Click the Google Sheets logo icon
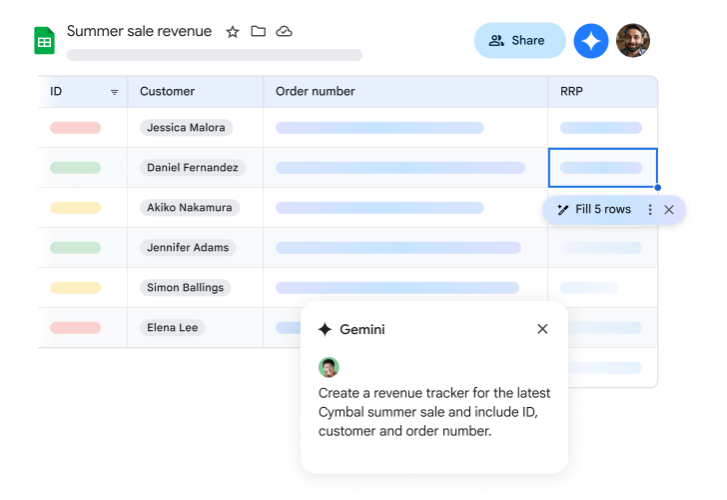 pyautogui.click(x=44, y=41)
